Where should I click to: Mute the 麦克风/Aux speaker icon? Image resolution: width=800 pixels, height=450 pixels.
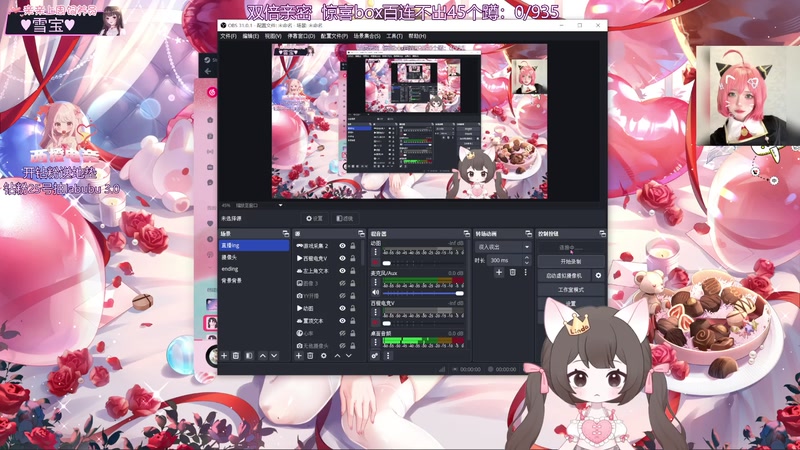click(376, 293)
